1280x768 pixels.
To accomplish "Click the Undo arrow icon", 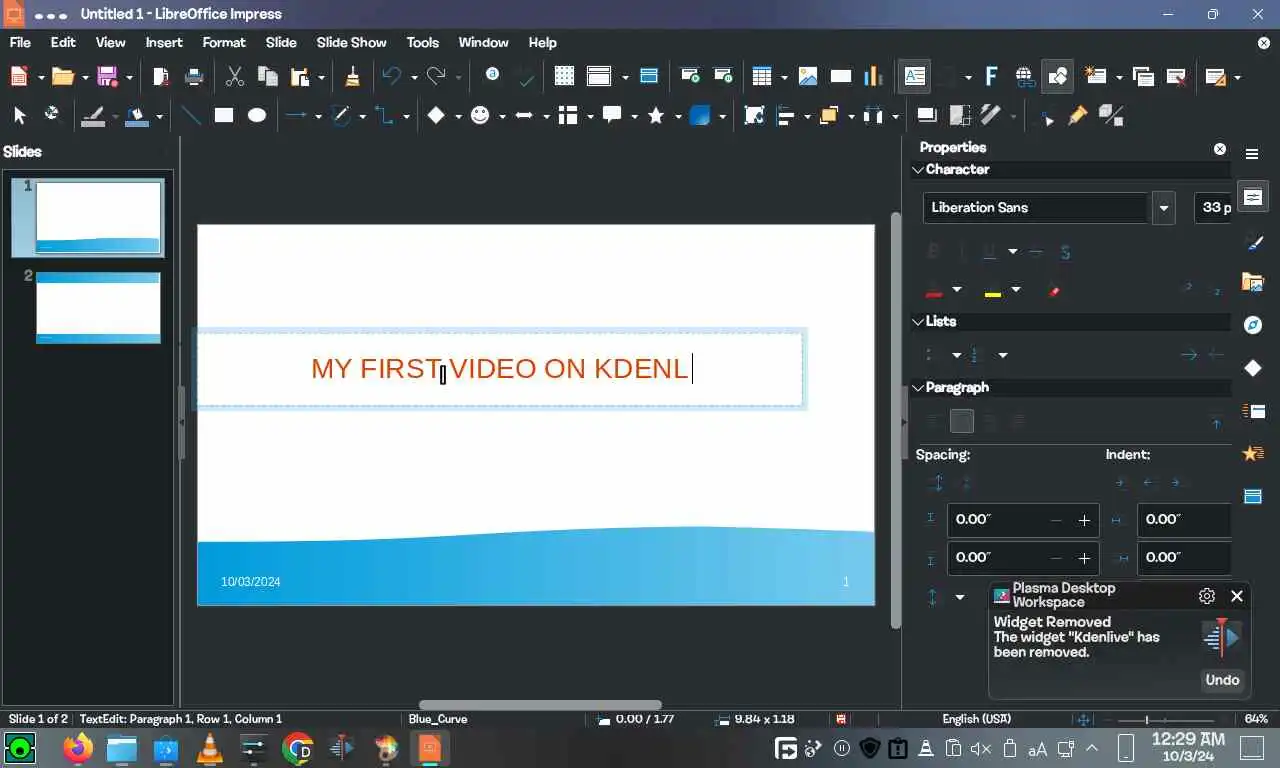I will tap(391, 76).
